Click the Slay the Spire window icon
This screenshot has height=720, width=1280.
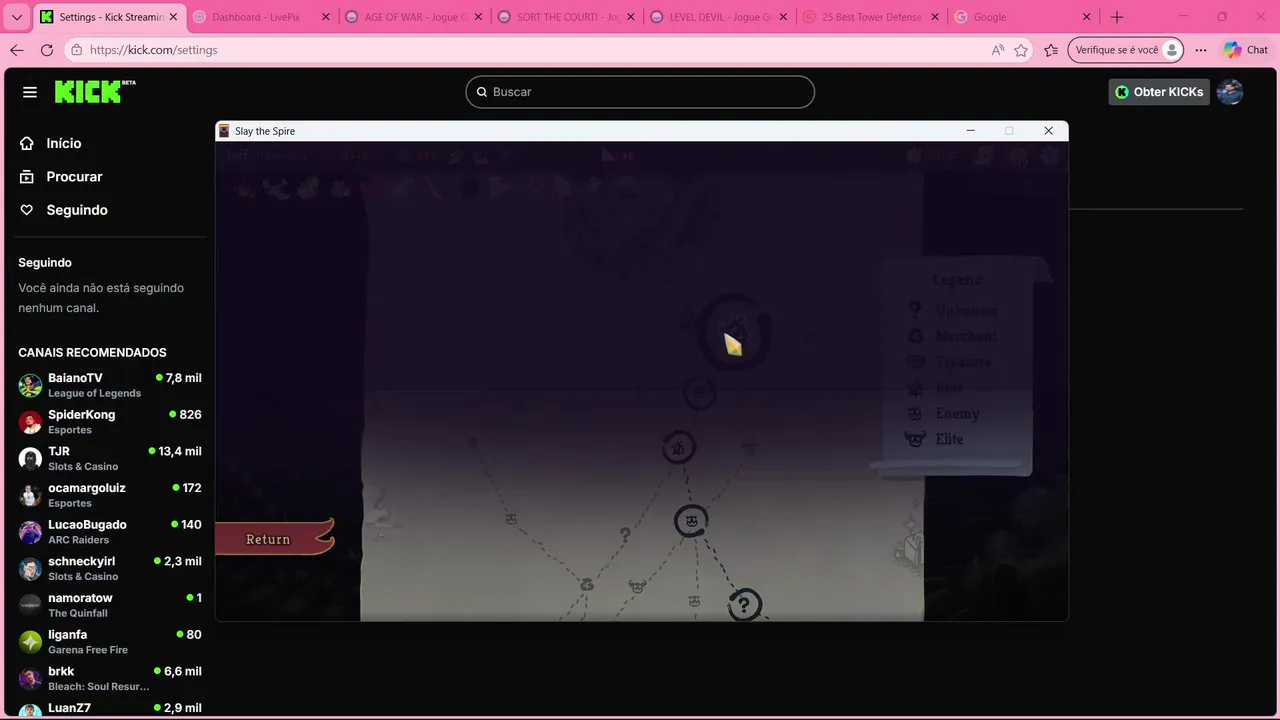coord(224,131)
